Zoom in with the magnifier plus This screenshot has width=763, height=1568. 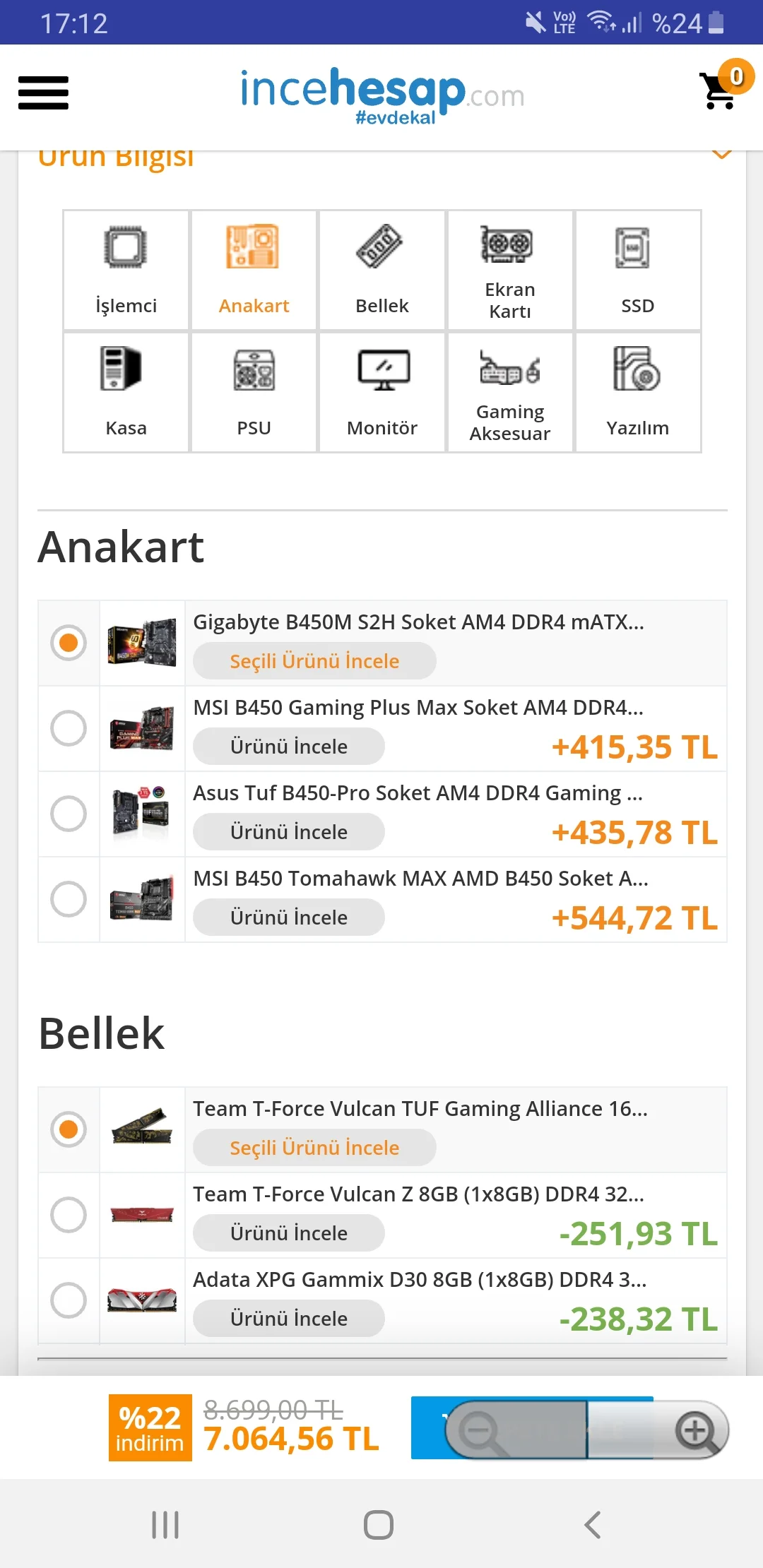pyautogui.click(x=696, y=1431)
